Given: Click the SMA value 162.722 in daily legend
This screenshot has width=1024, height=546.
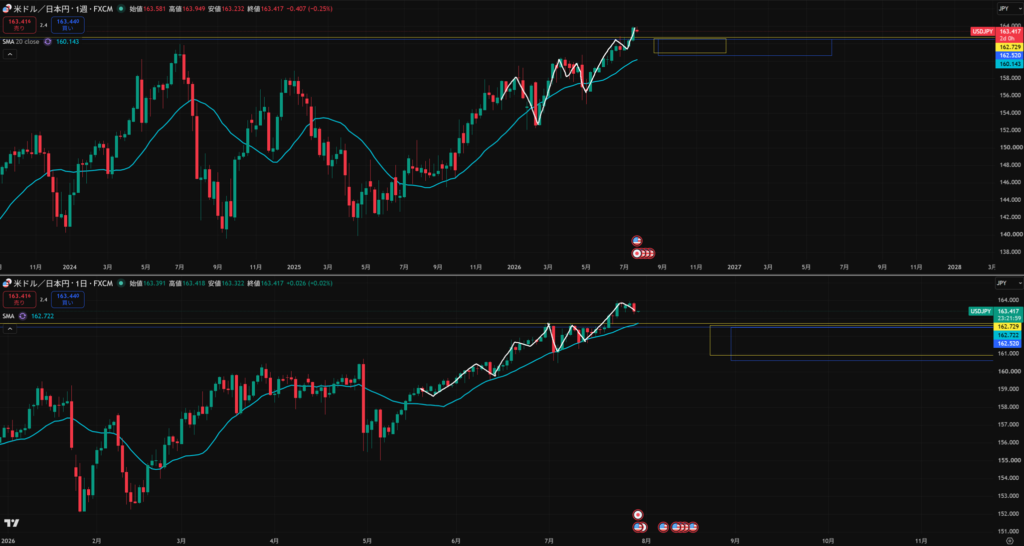Looking at the screenshot, I should [x=42, y=315].
